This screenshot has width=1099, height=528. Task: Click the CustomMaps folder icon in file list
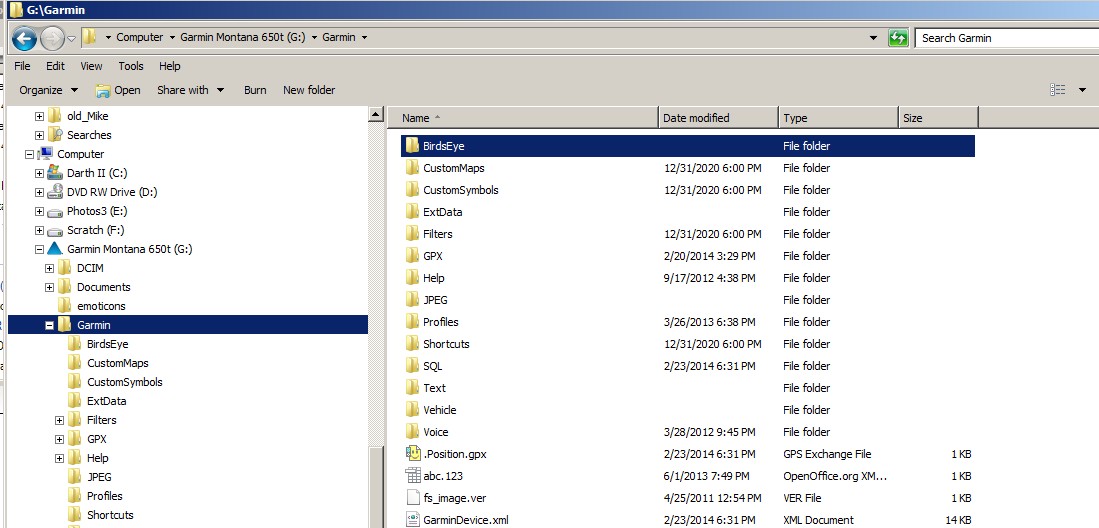coord(412,168)
